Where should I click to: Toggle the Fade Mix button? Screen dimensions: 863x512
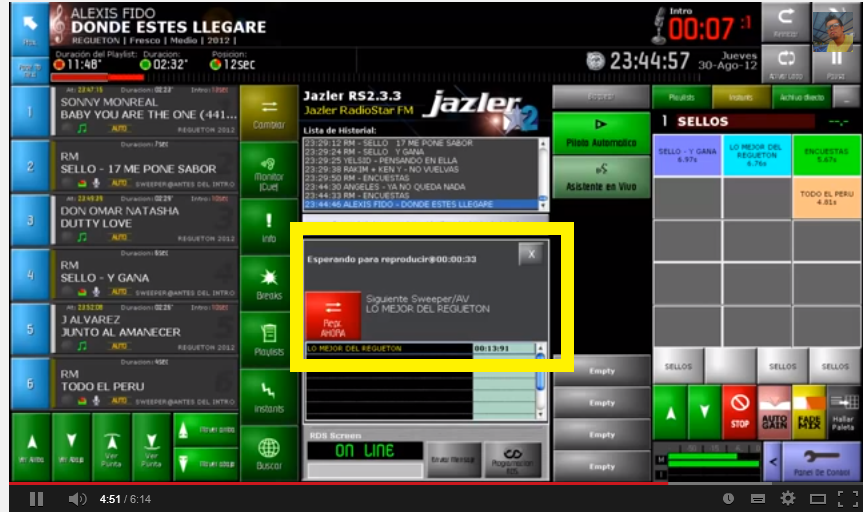tap(809, 412)
